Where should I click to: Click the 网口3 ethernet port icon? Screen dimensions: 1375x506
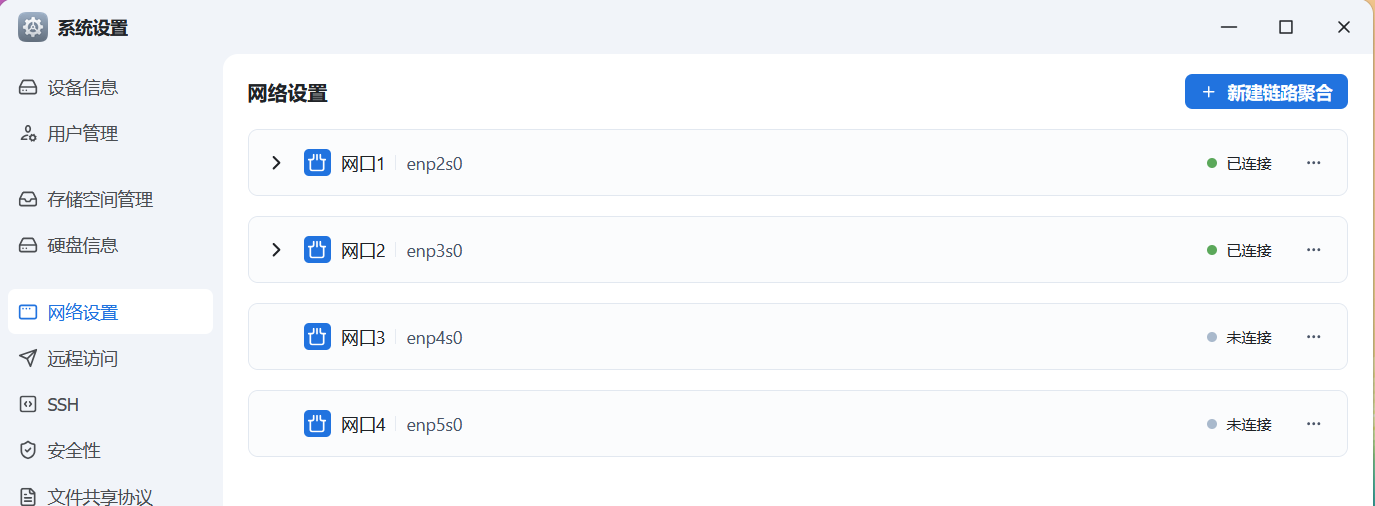coord(317,337)
